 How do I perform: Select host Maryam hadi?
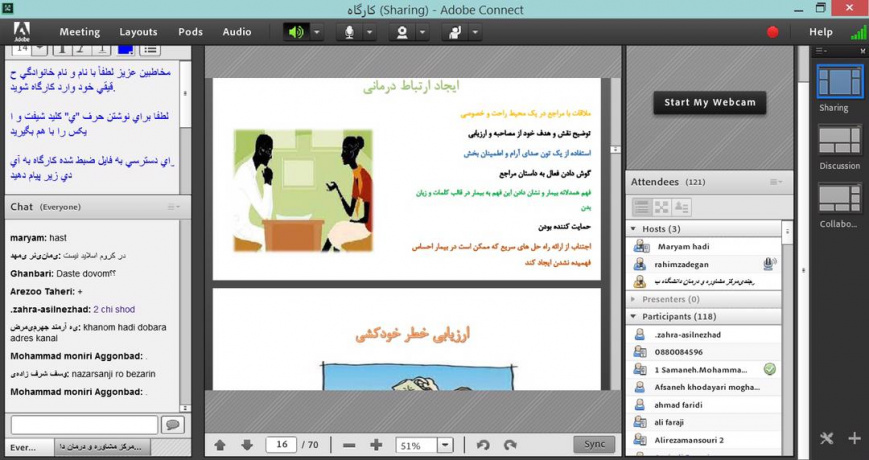click(x=704, y=247)
